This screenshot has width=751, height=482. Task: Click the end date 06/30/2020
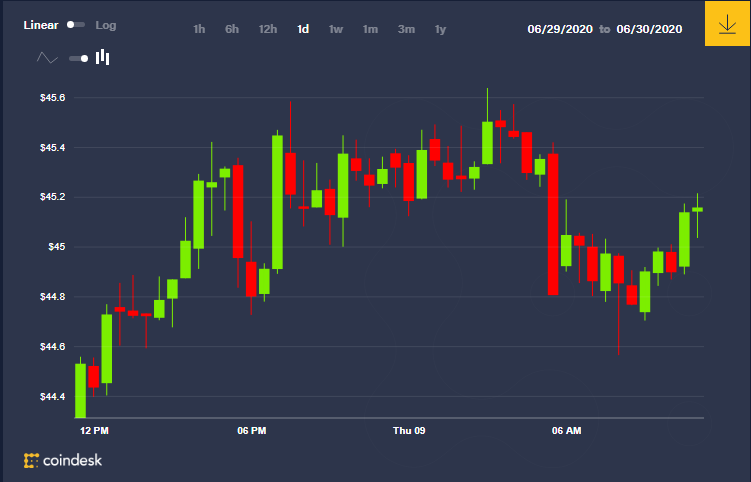point(649,29)
